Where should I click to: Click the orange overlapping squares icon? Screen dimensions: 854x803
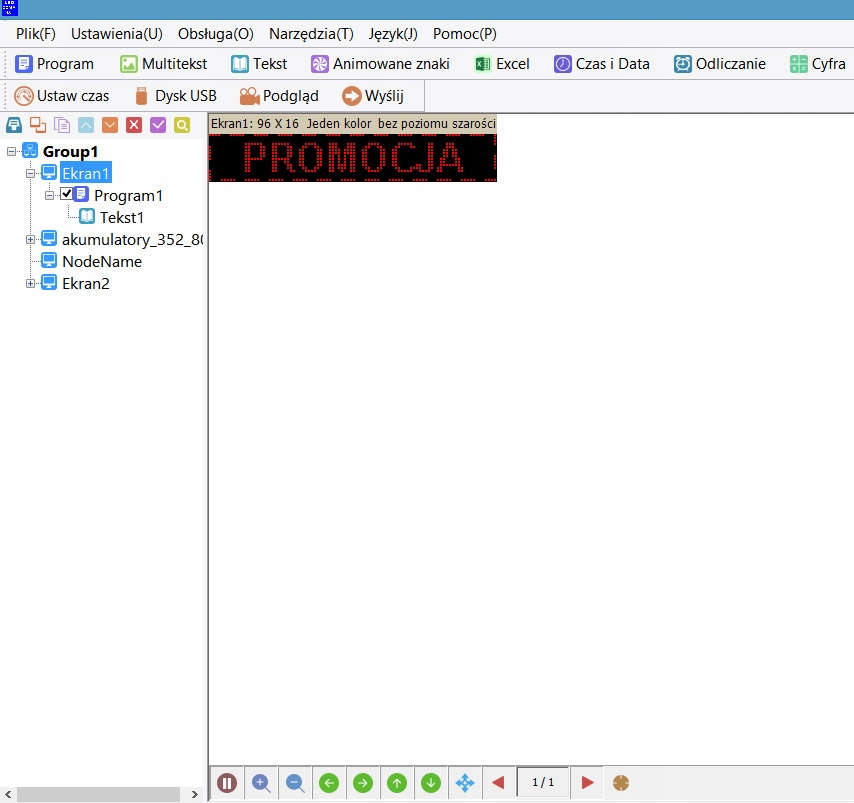pos(38,125)
